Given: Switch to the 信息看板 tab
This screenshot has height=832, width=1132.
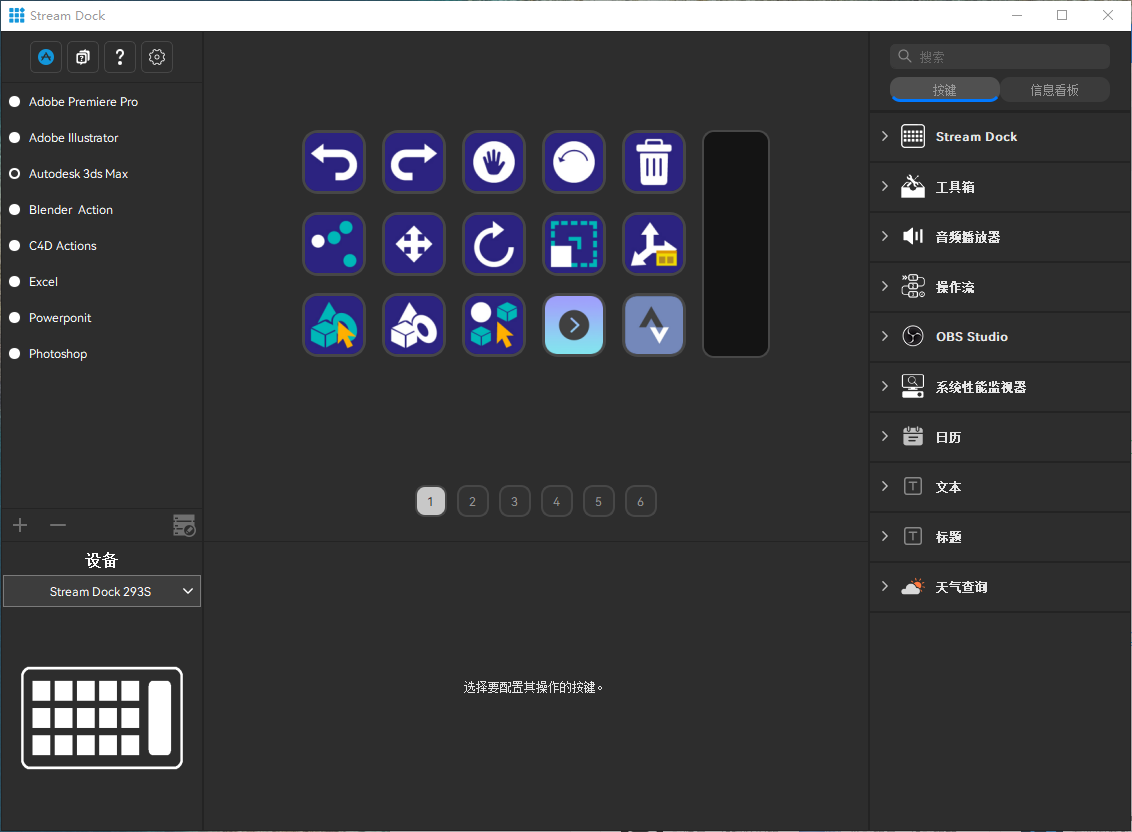Looking at the screenshot, I should 1055,90.
